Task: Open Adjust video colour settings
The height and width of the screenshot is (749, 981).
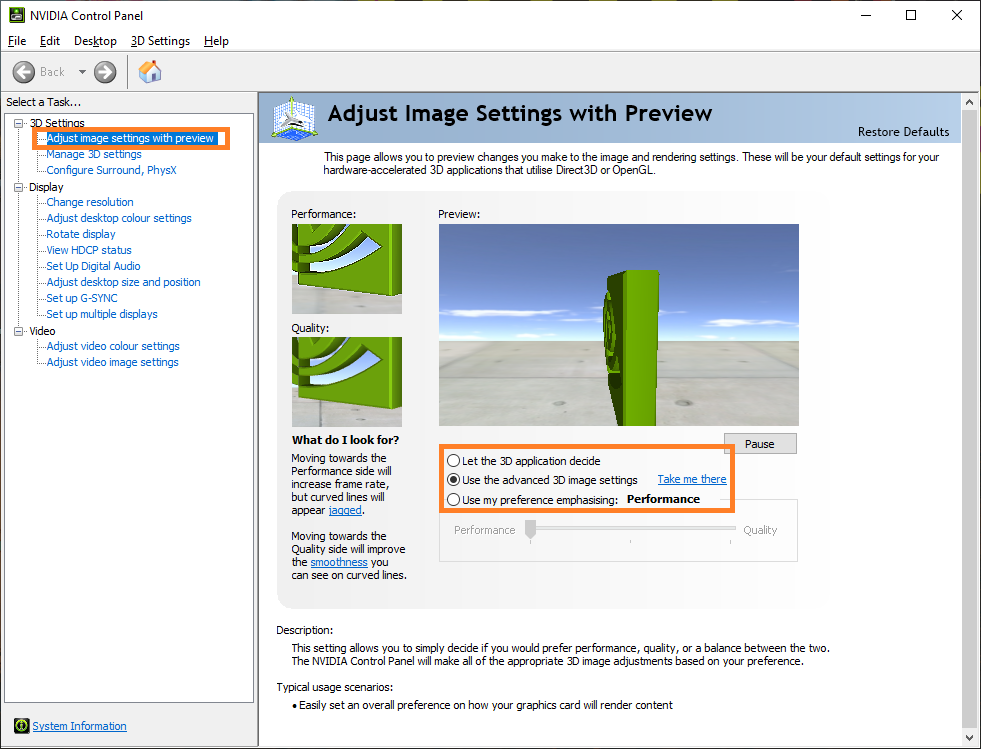Action: pos(113,346)
